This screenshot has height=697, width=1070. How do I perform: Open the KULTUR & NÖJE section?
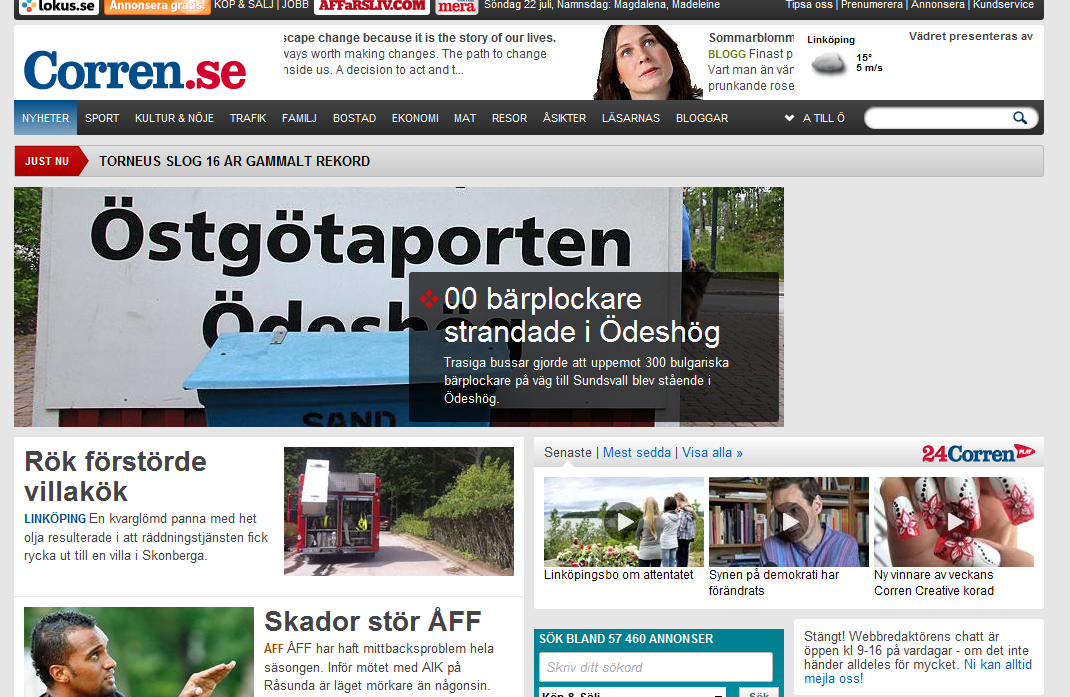click(174, 118)
